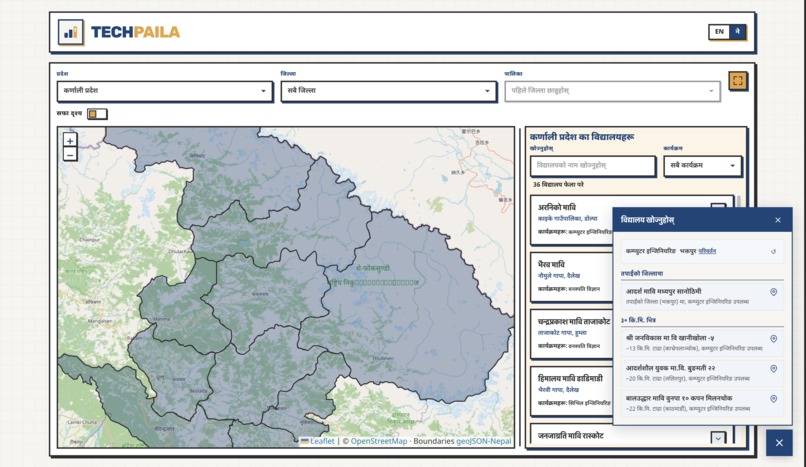Locate बालउद्धार मावि pin icon
806x467 pixels.
pos(773,398)
